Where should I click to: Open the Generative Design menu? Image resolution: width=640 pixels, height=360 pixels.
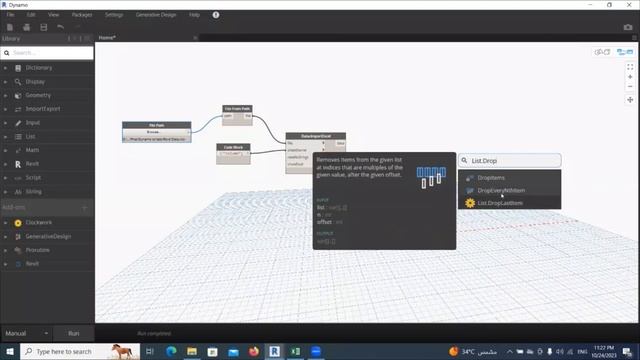(x=156, y=15)
